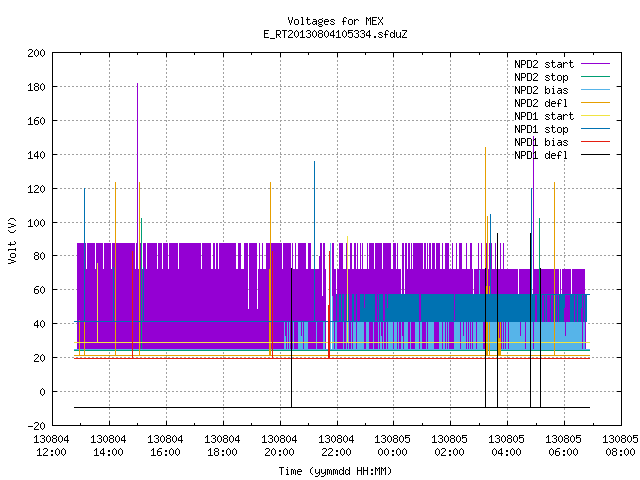Click the 'NPD1 stop' legend label
Viewport: 640px width, 480px height.
541,129
